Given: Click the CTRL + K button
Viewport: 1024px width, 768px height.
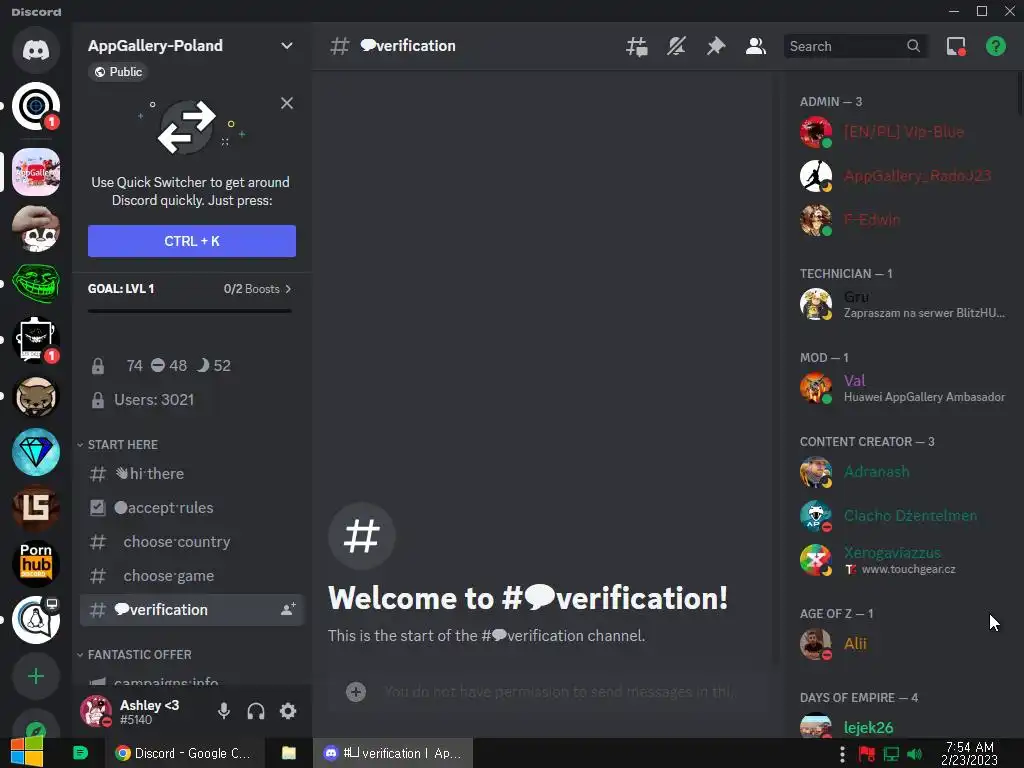Looking at the screenshot, I should [191, 241].
